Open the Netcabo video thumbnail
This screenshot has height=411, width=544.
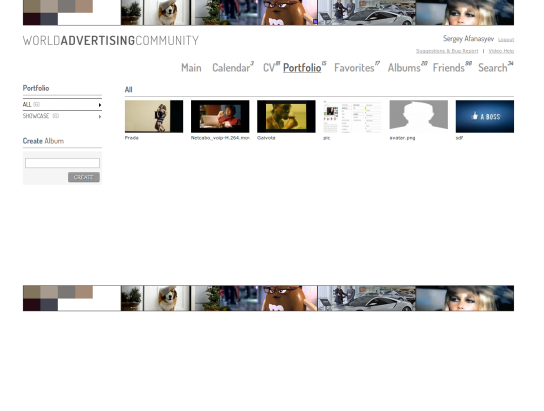click(x=220, y=116)
